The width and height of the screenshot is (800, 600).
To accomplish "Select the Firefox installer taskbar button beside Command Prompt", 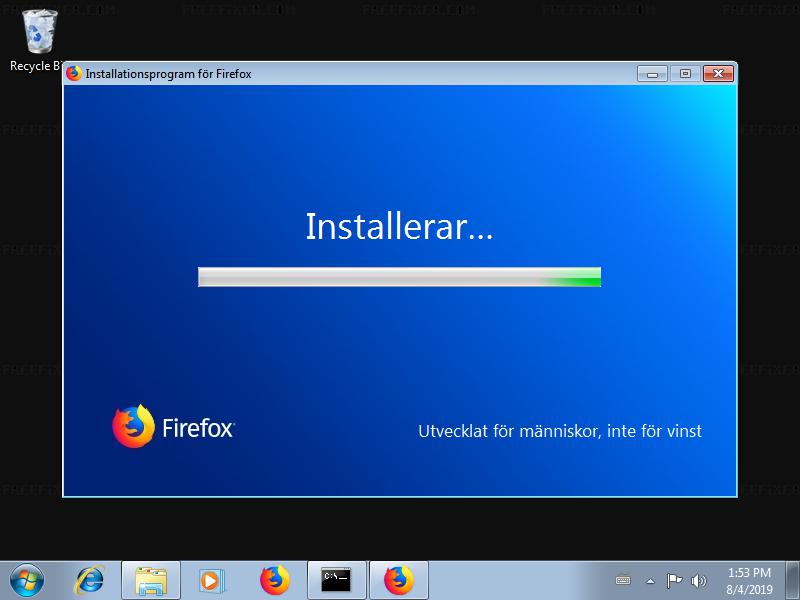I will [398, 581].
